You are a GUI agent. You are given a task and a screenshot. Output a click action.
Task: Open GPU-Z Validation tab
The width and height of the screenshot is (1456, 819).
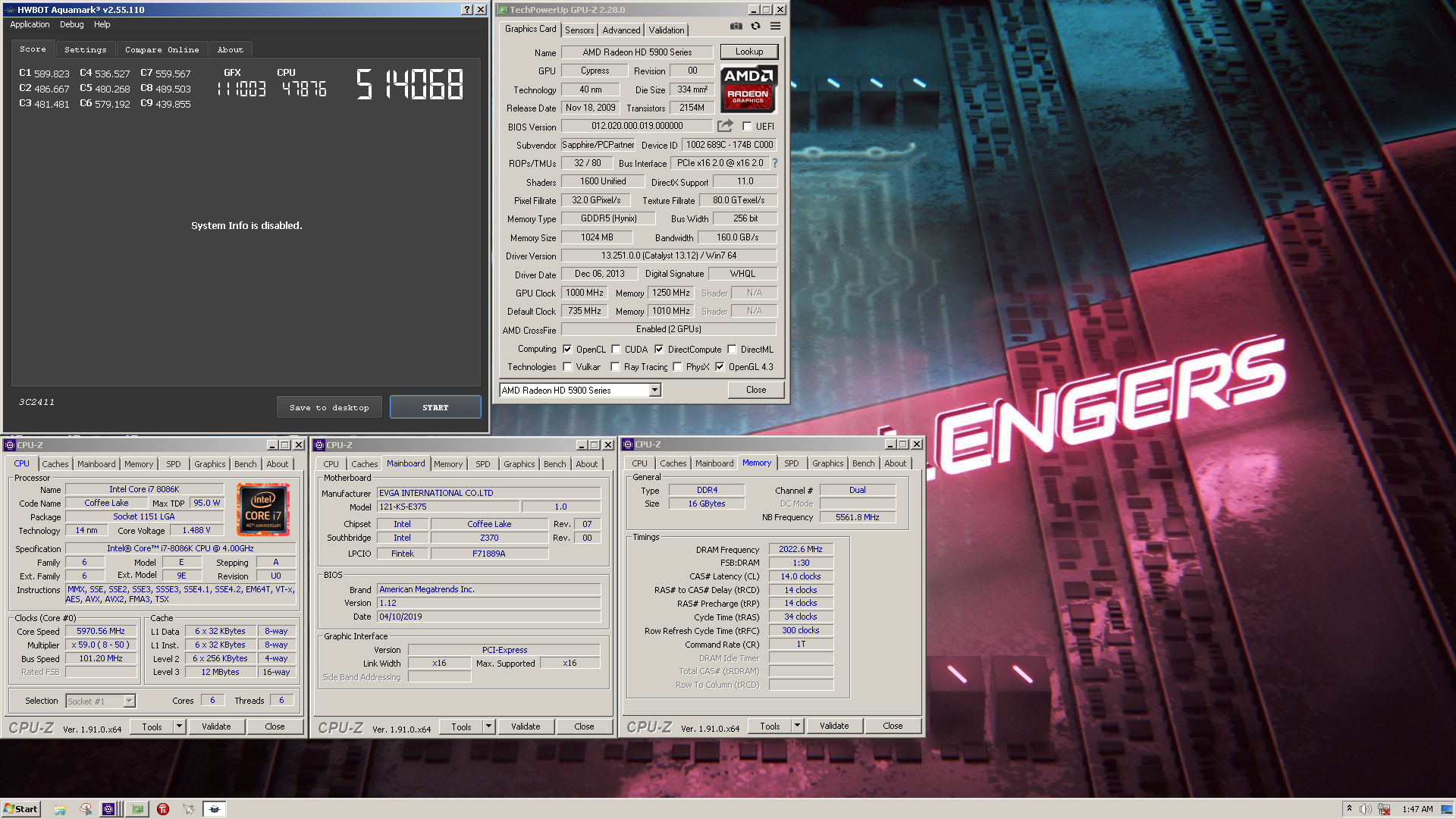pyautogui.click(x=667, y=30)
